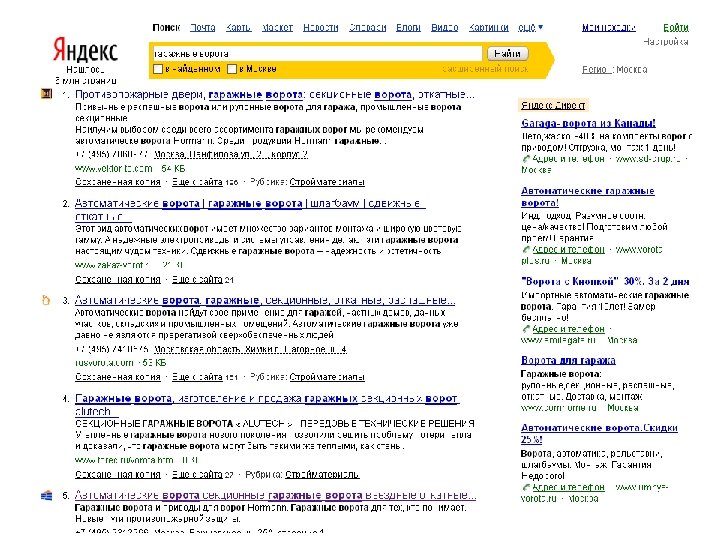This screenshot has height=540, width=720.
Task: Click the favicon beside search result 3
Action: point(46,300)
